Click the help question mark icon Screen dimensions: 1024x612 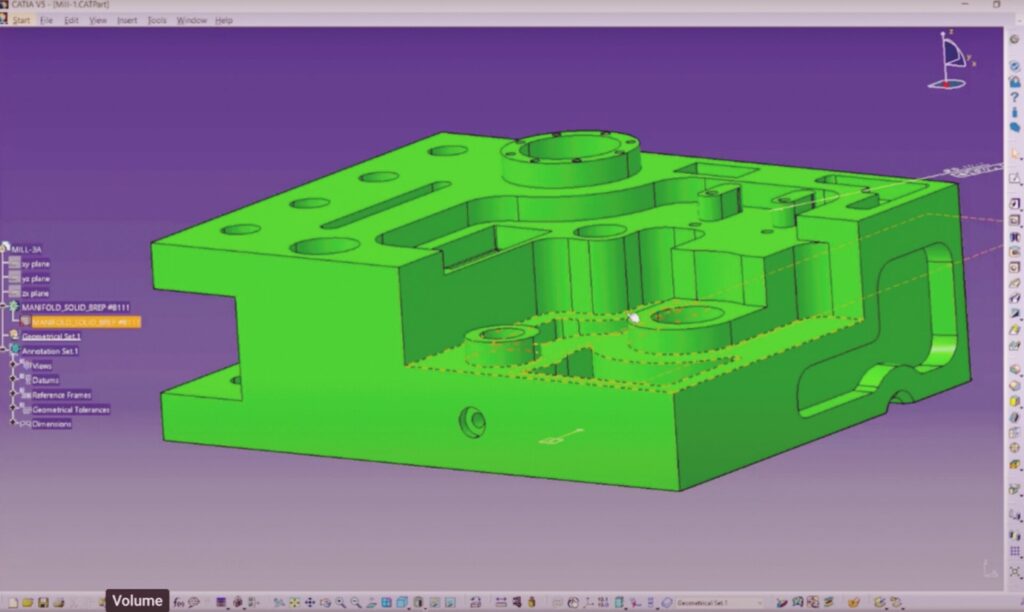click(x=1014, y=97)
